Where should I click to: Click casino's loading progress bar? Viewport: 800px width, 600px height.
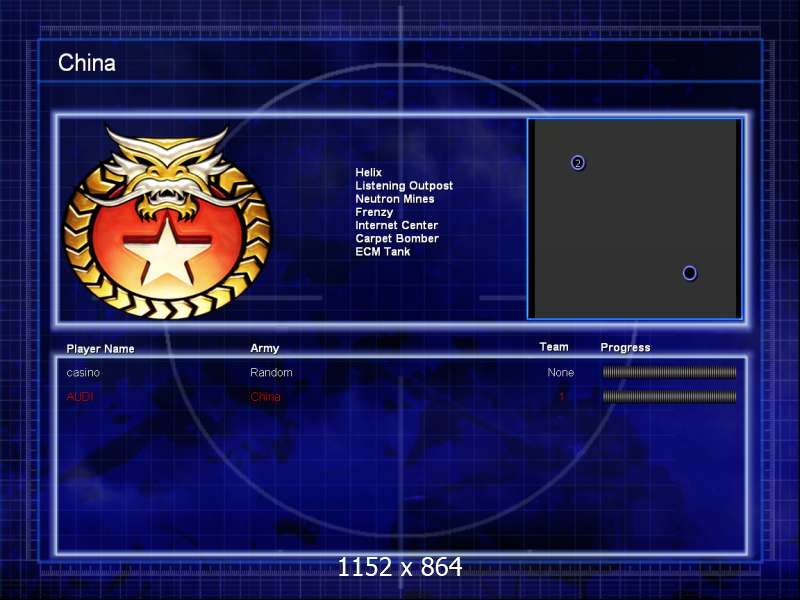(669, 372)
